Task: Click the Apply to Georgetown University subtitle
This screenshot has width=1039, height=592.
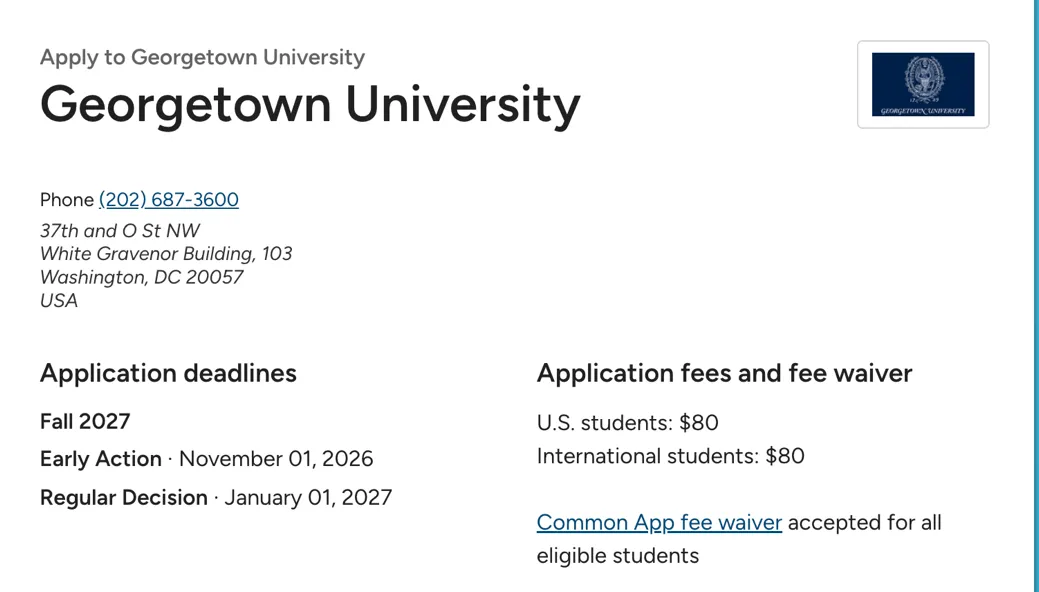Action: [x=202, y=57]
